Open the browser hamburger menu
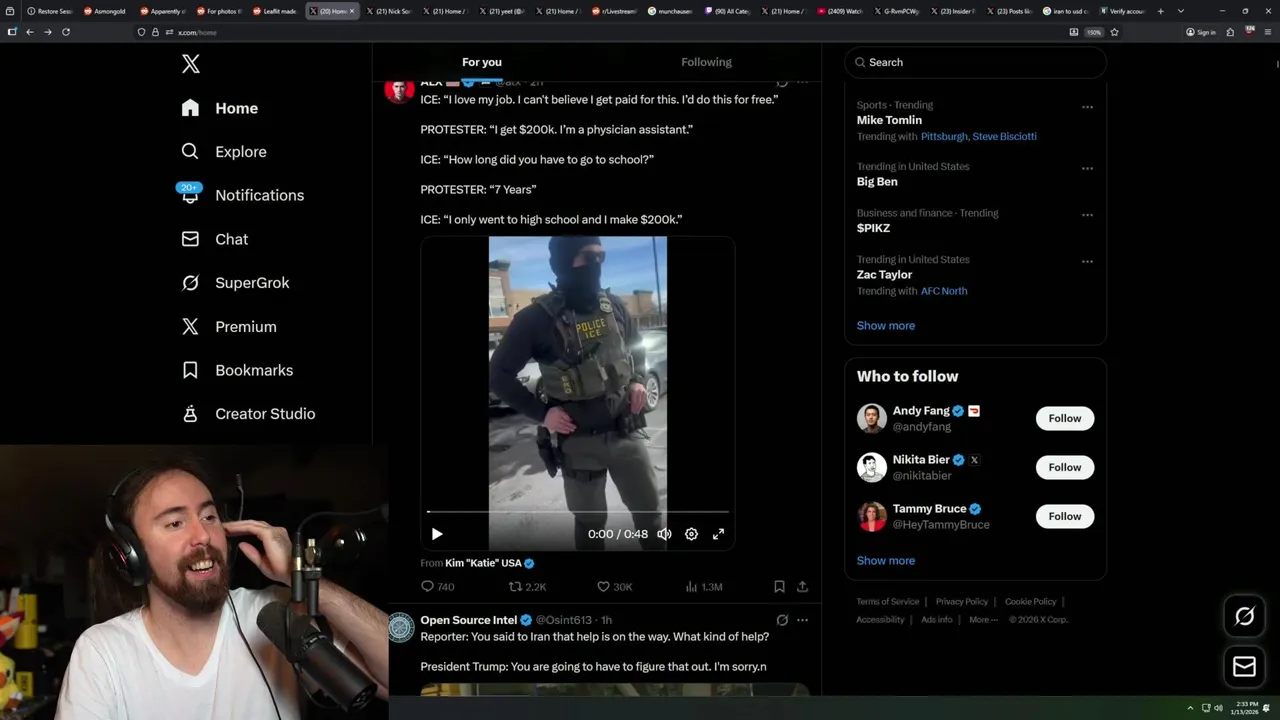 [1266, 32]
